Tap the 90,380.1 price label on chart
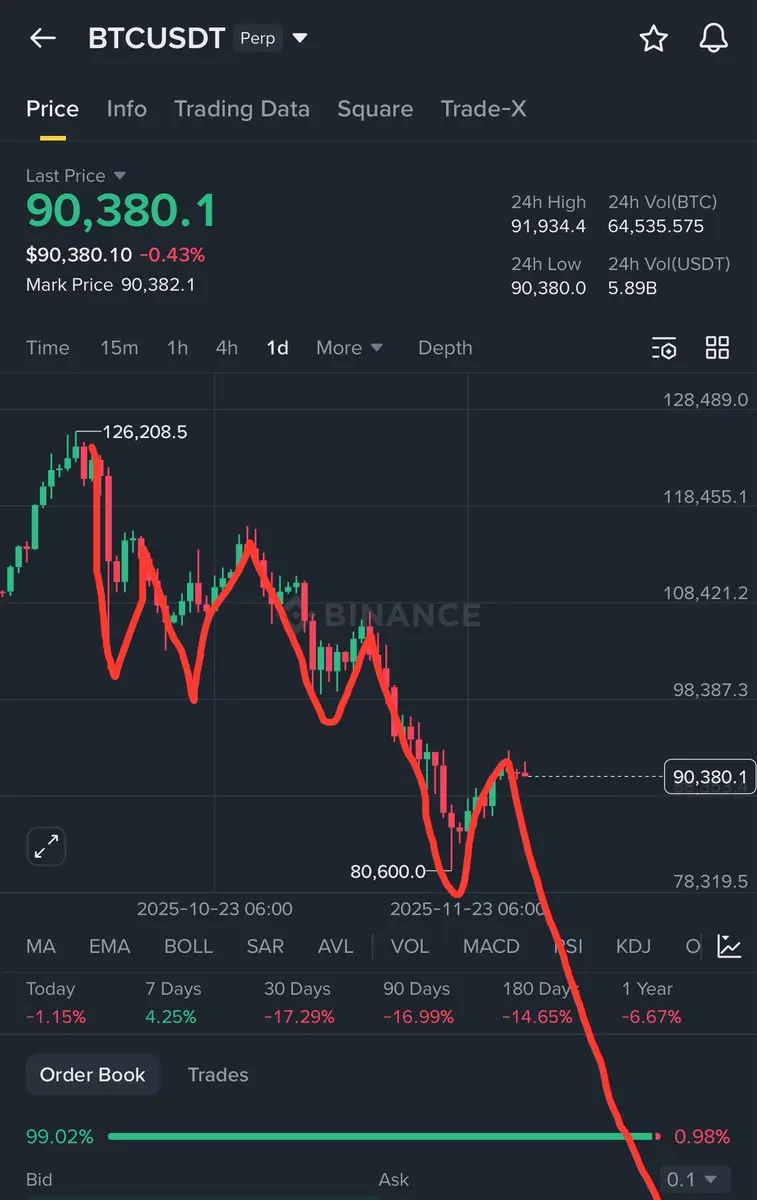 click(709, 777)
